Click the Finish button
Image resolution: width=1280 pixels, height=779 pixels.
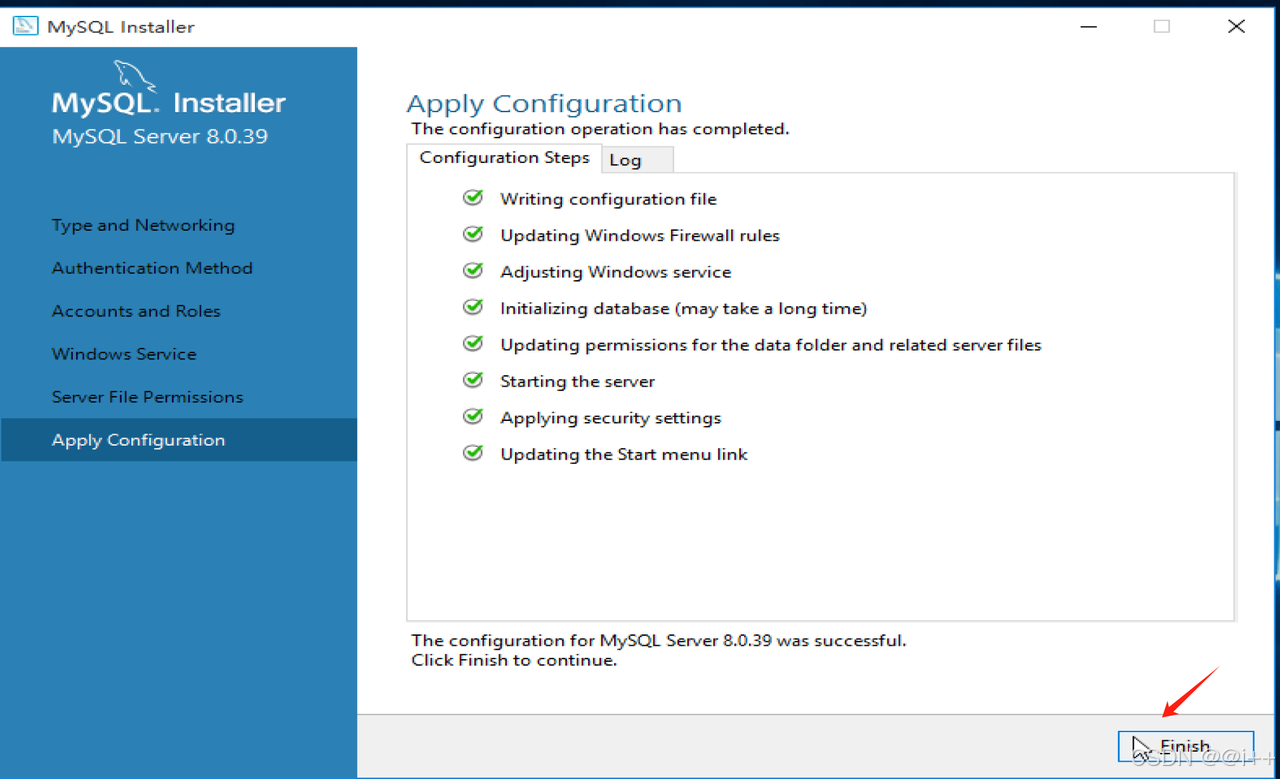[x=1185, y=746]
